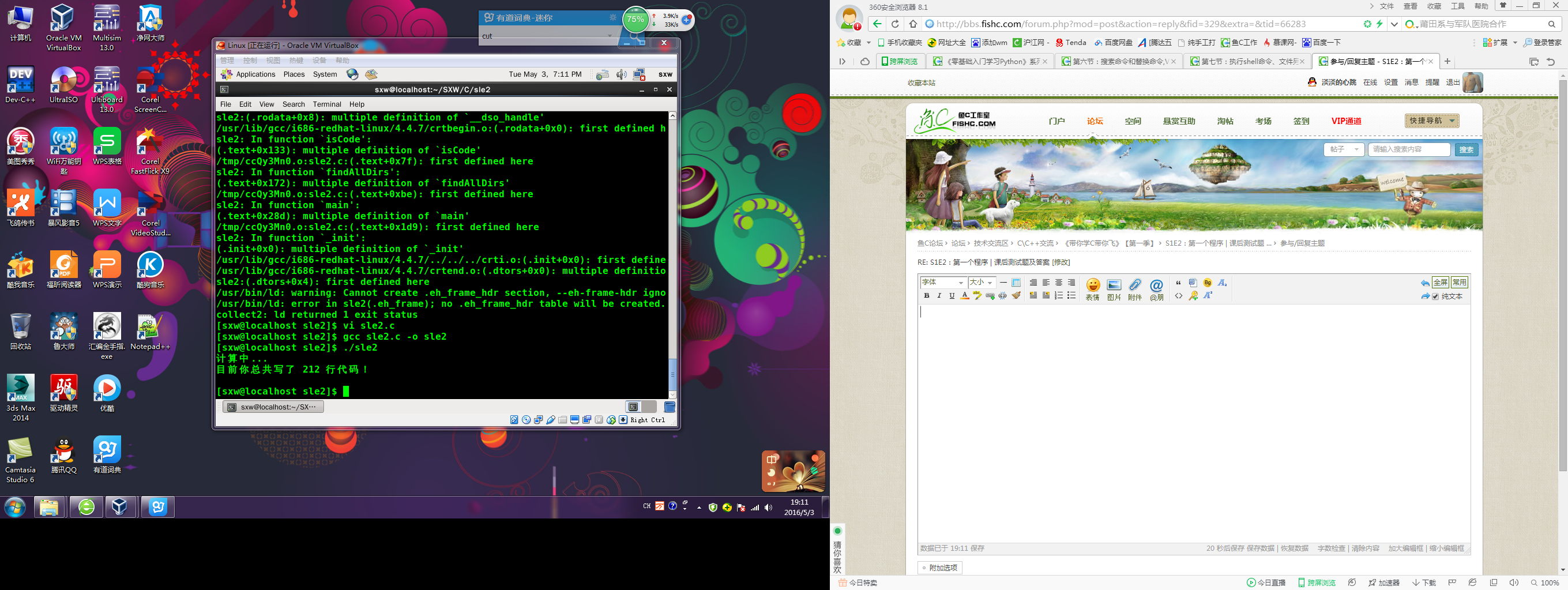Image resolution: width=1568 pixels, height=590 pixels.
Task: Remove link with the unlink icon
Action: 1002,296
